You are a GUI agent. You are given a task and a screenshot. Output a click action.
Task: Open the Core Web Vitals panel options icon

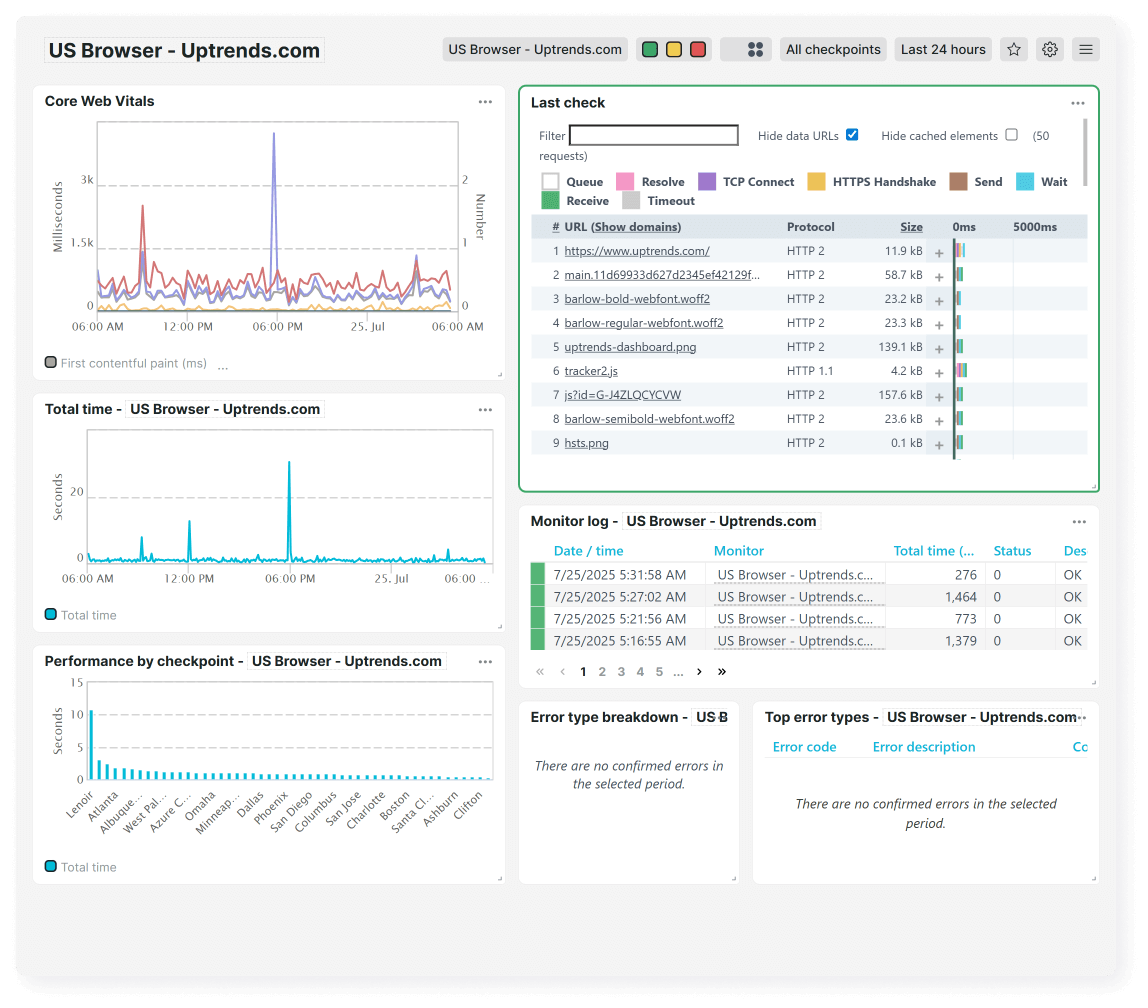tap(486, 101)
